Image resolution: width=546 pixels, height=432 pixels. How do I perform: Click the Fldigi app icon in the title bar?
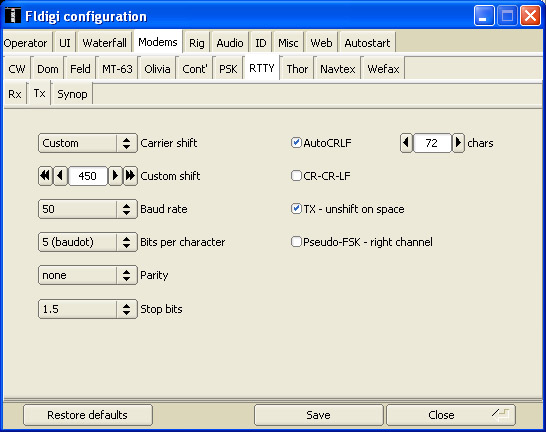point(13,15)
